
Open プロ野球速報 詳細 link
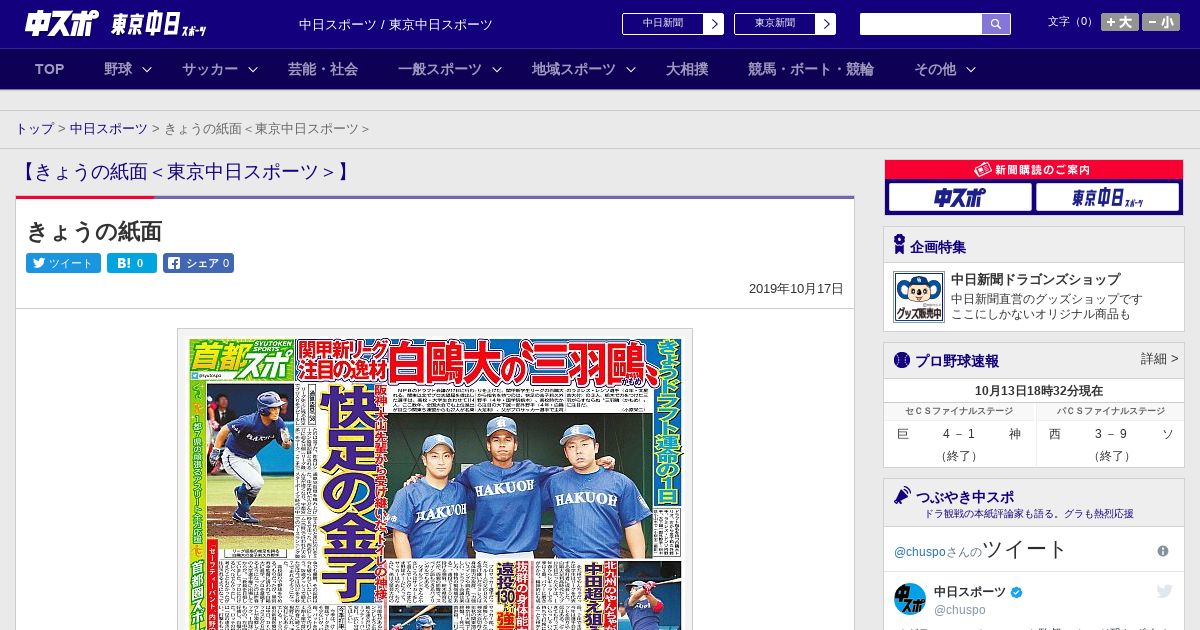click(1159, 359)
